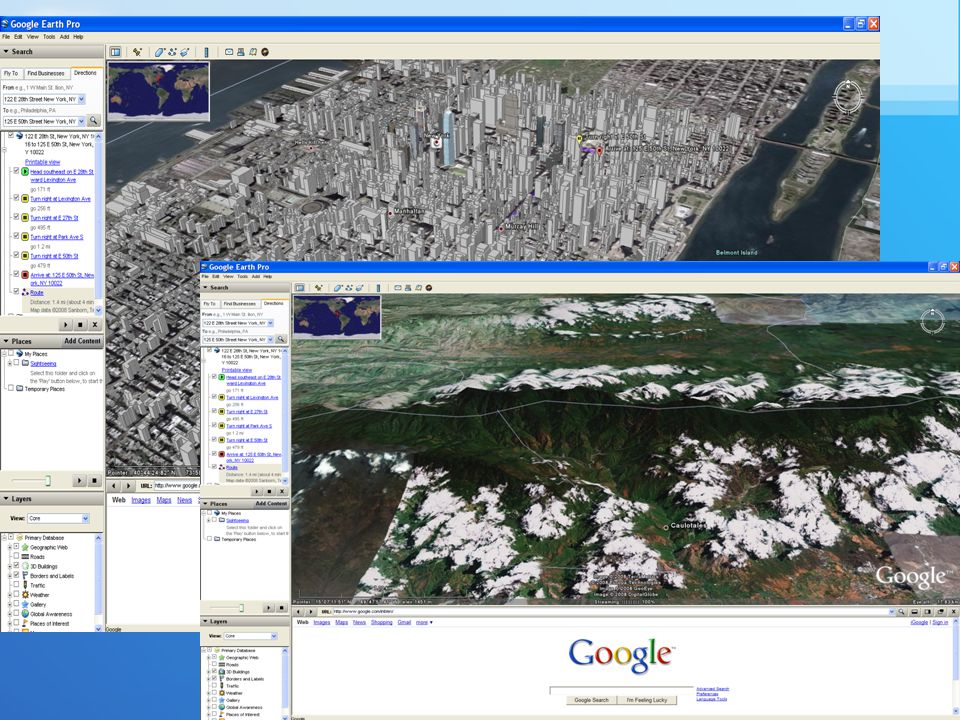The width and height of the screenshot is (960, 720).
Task: Enable Weather layer checkbox in back window
Action: 17,594
